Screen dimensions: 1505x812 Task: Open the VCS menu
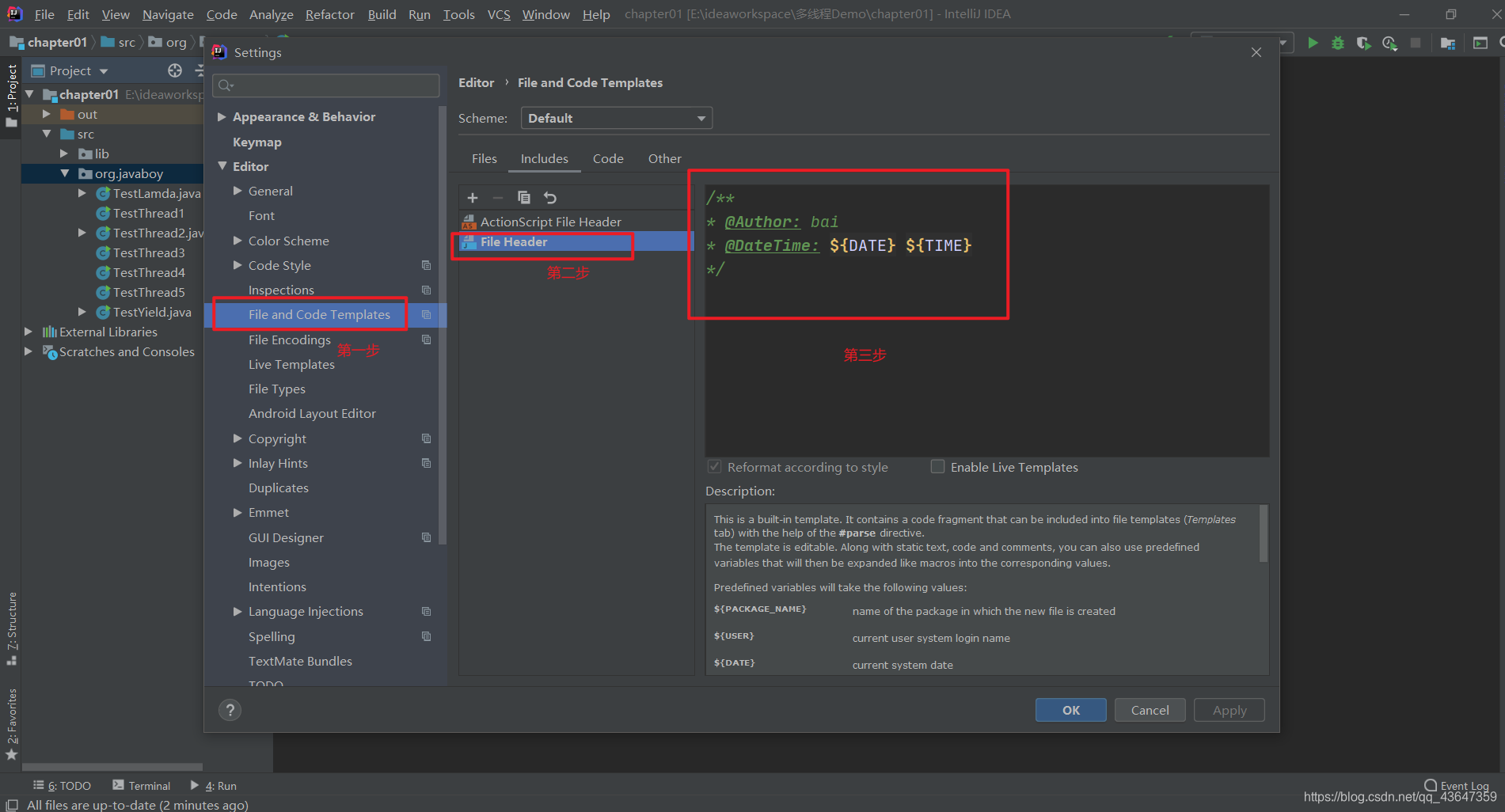(x=499, y=14)
